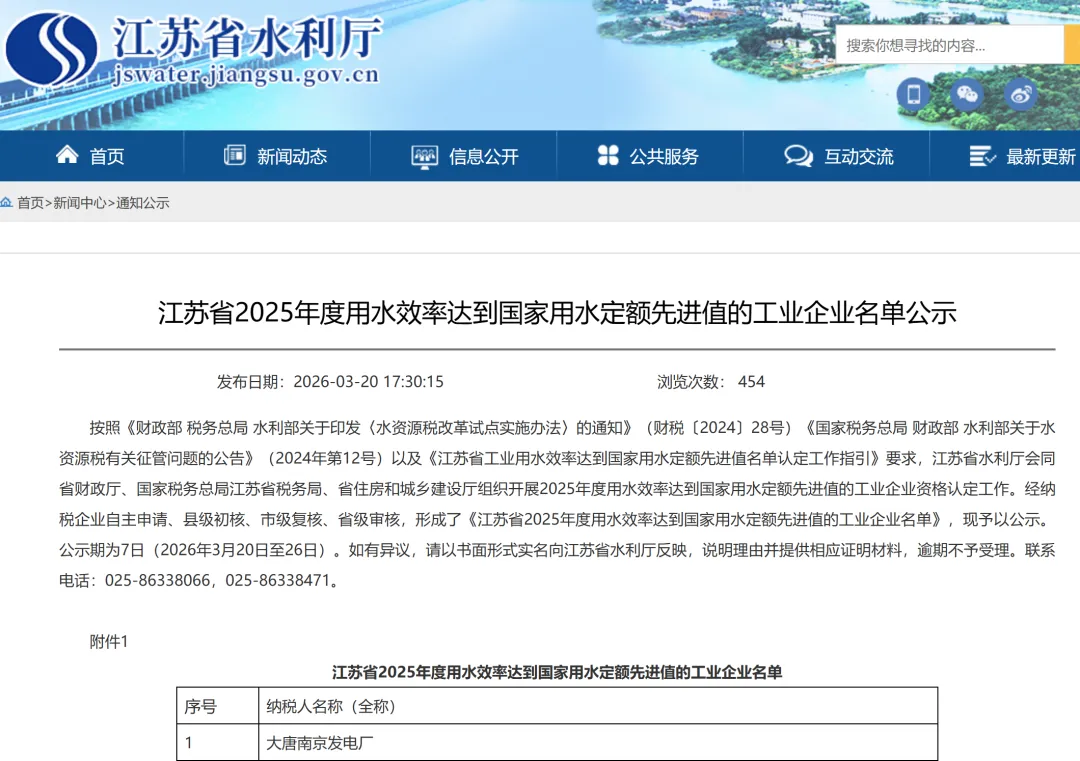This screenshot has height=761, width=1080.
Task: Click the chat bubble icon beside 互动交流
Action: [x=798, y=156]
